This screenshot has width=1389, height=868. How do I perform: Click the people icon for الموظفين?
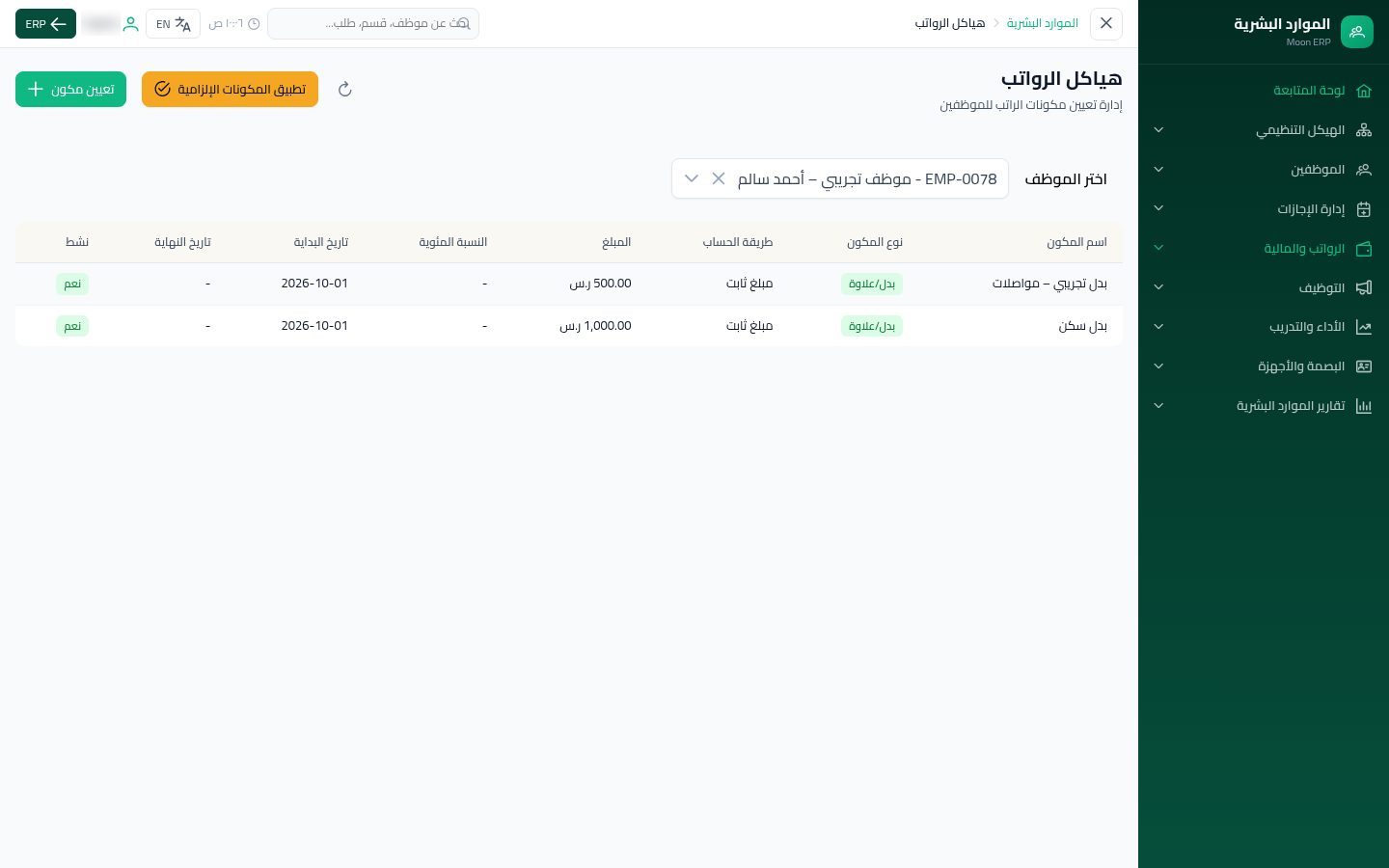point(1364,170)
